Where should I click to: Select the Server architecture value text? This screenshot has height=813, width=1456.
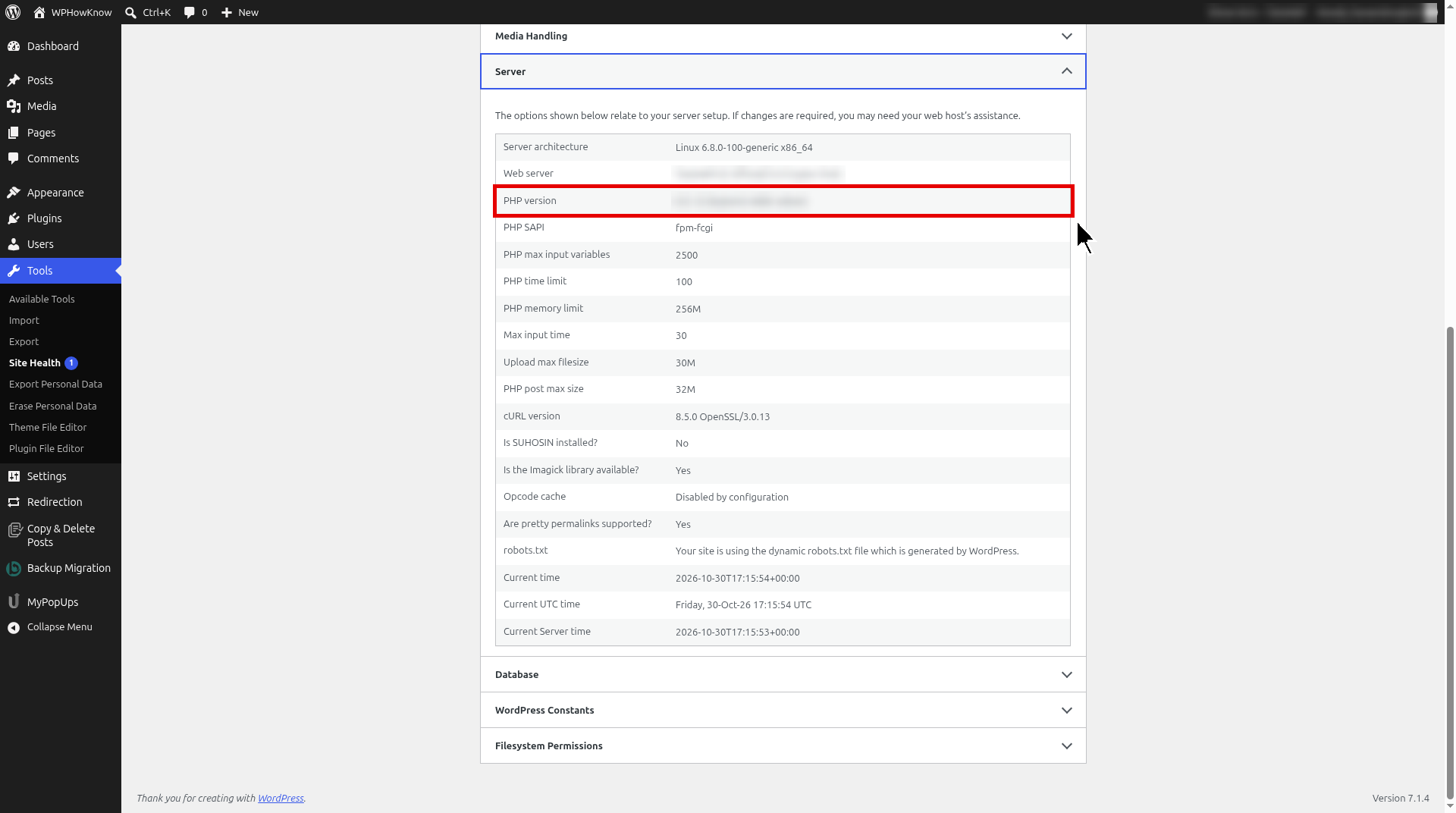click(744, 147)
